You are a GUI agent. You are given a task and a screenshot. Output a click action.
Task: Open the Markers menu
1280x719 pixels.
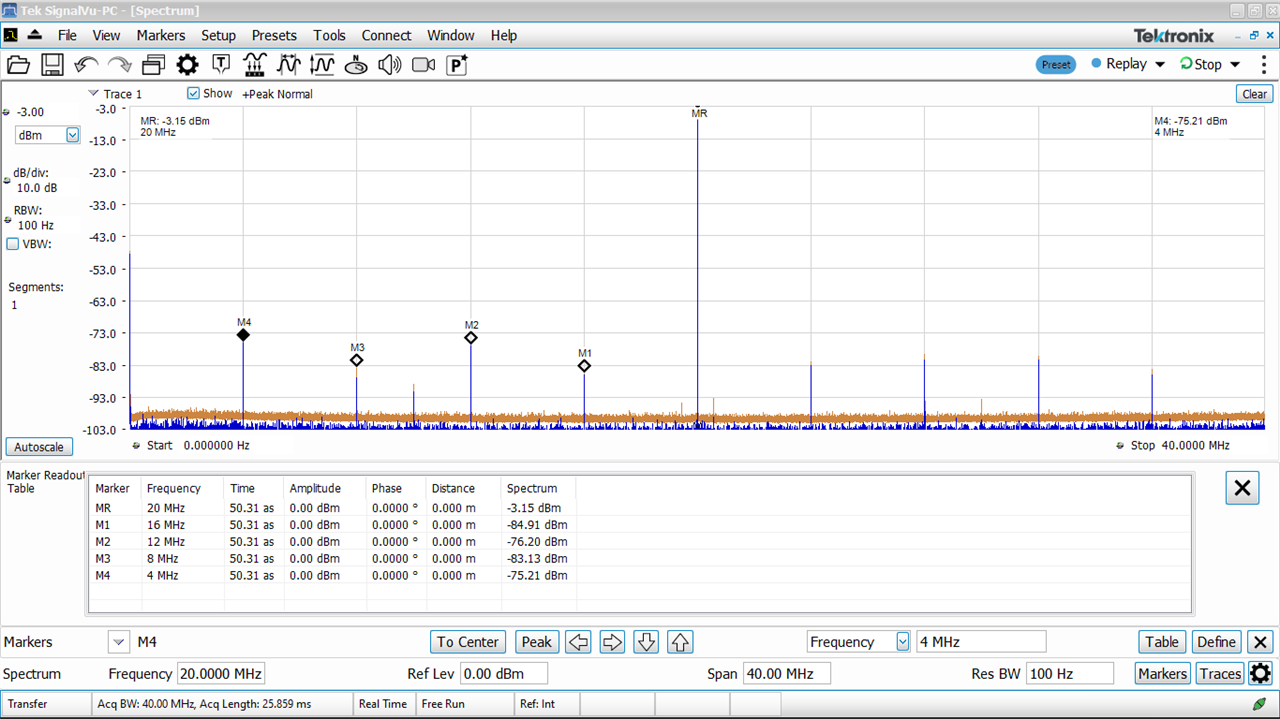coord(161,35)
